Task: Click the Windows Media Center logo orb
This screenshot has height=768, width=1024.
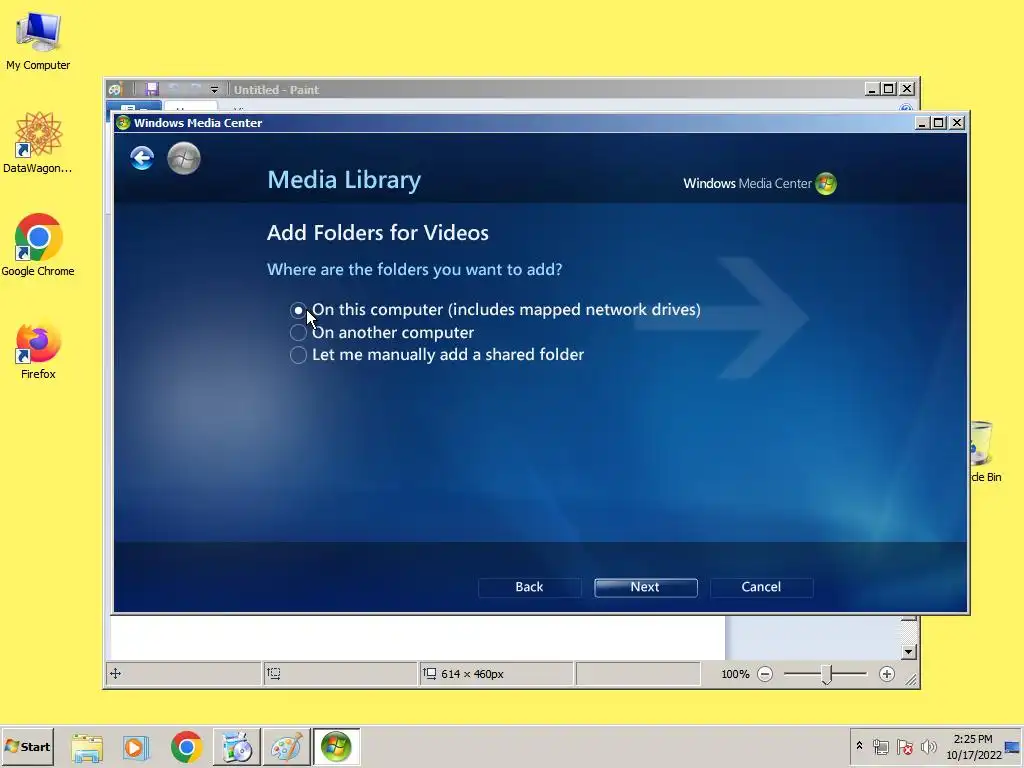Action: click(826, 184)
